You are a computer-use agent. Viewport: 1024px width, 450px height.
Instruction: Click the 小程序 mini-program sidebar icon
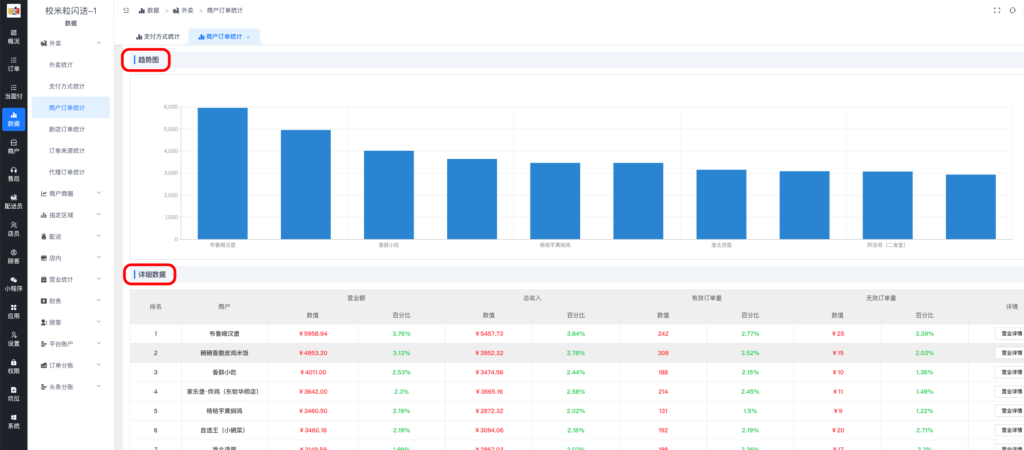click(13, 283)
